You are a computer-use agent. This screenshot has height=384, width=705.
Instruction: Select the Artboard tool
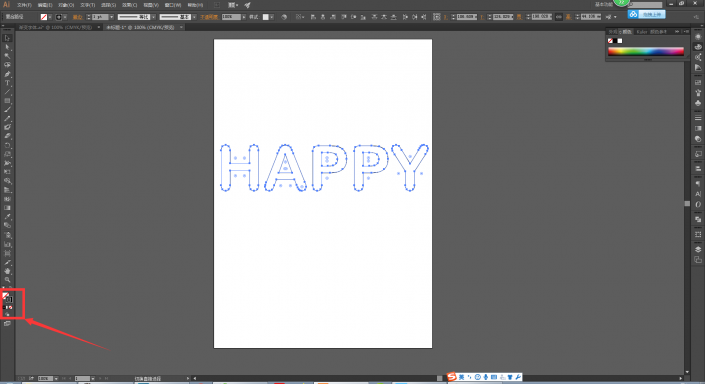tap(7, 254)
